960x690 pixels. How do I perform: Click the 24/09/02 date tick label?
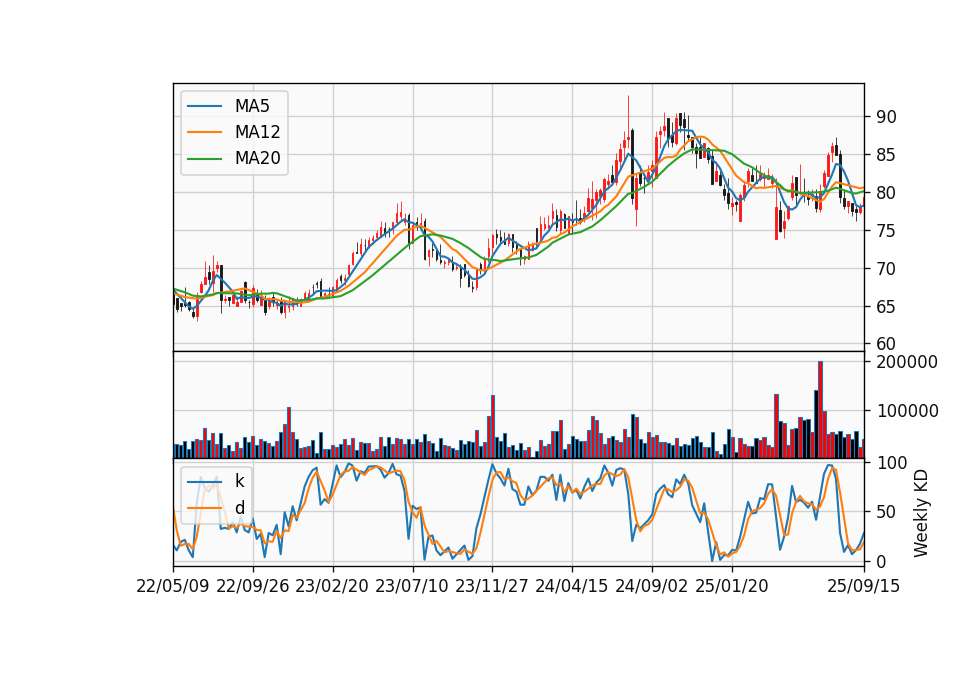[651, 586]
